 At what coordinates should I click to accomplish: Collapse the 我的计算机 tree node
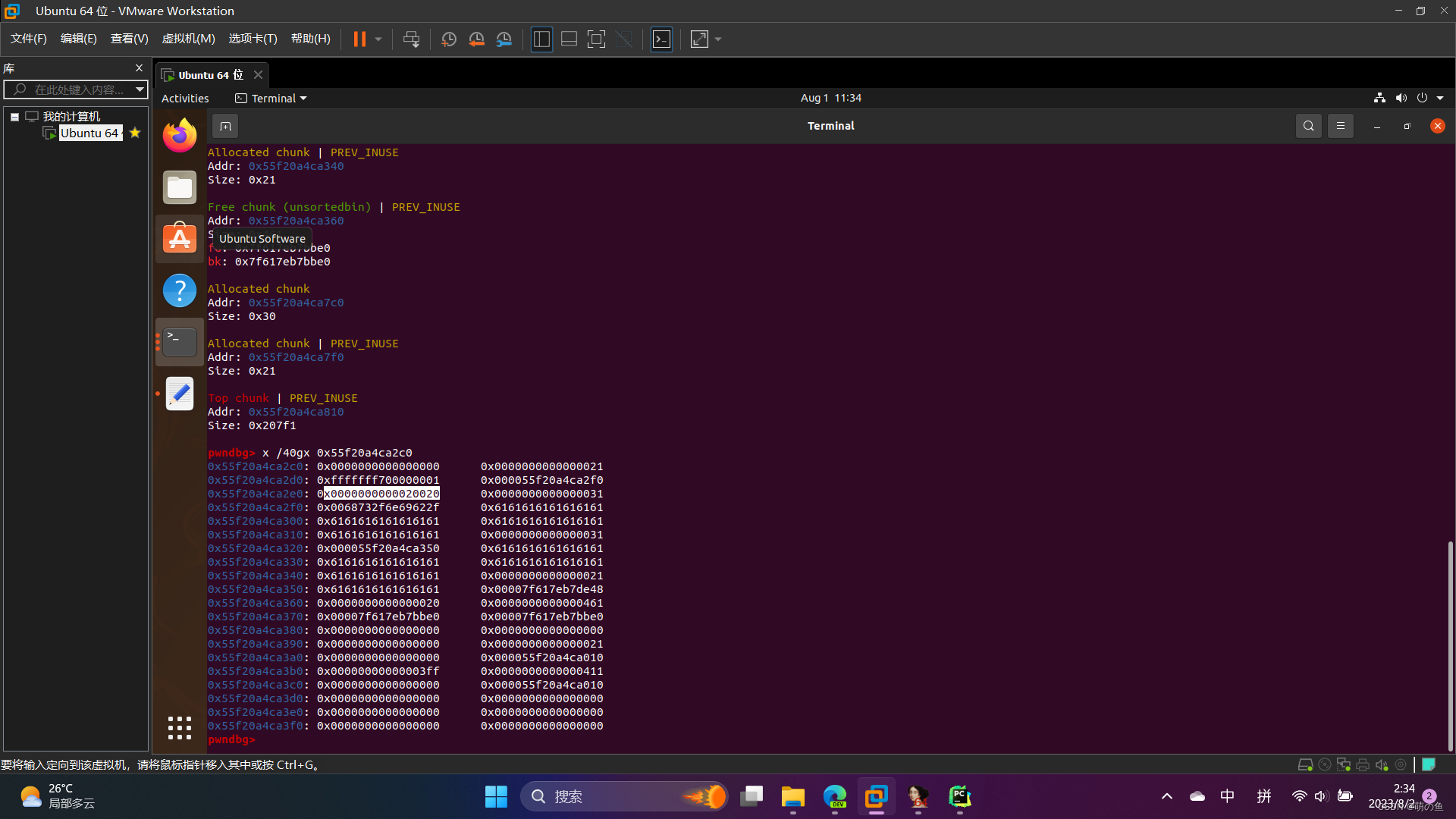click(x=14, y=117)
